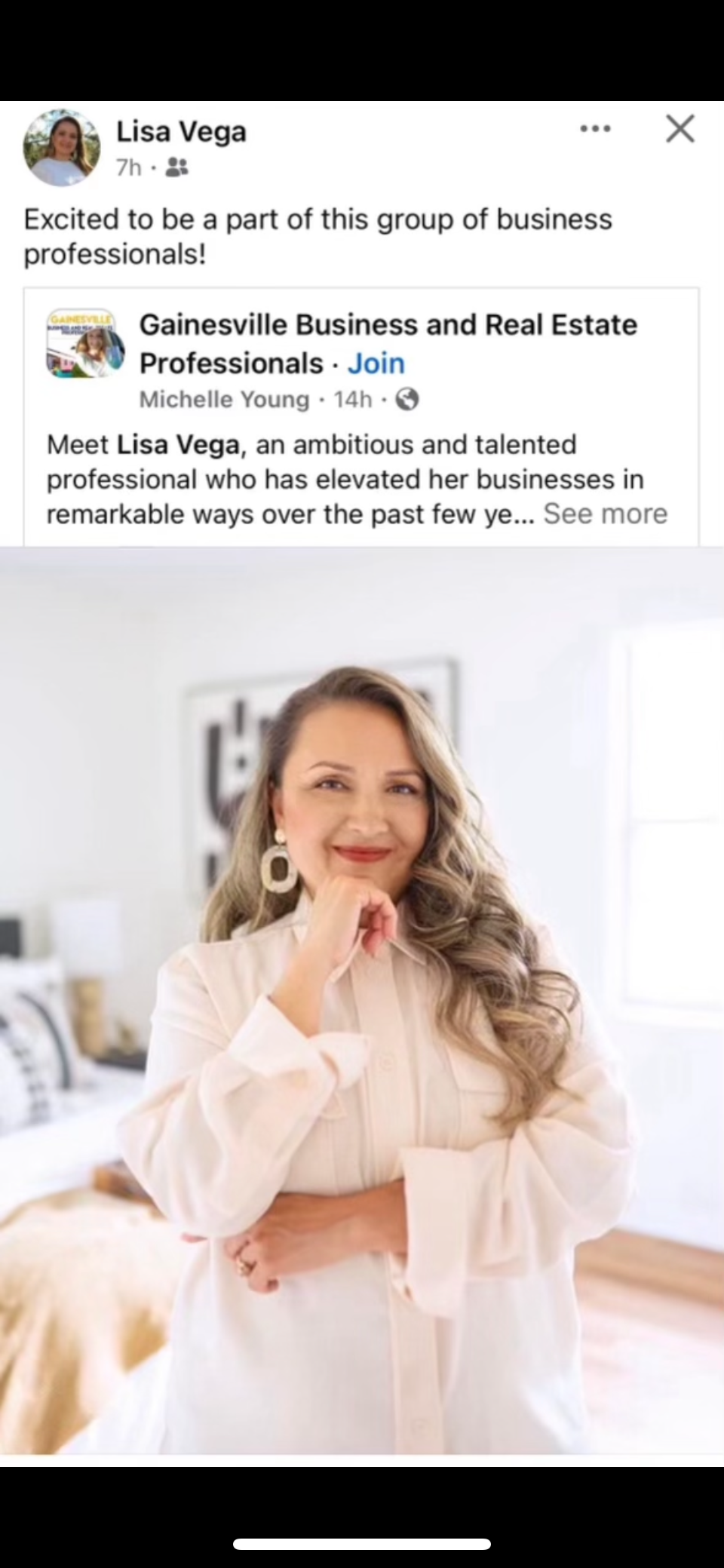
Task: Click the 7h post timestamp
Action: (129, 167)
